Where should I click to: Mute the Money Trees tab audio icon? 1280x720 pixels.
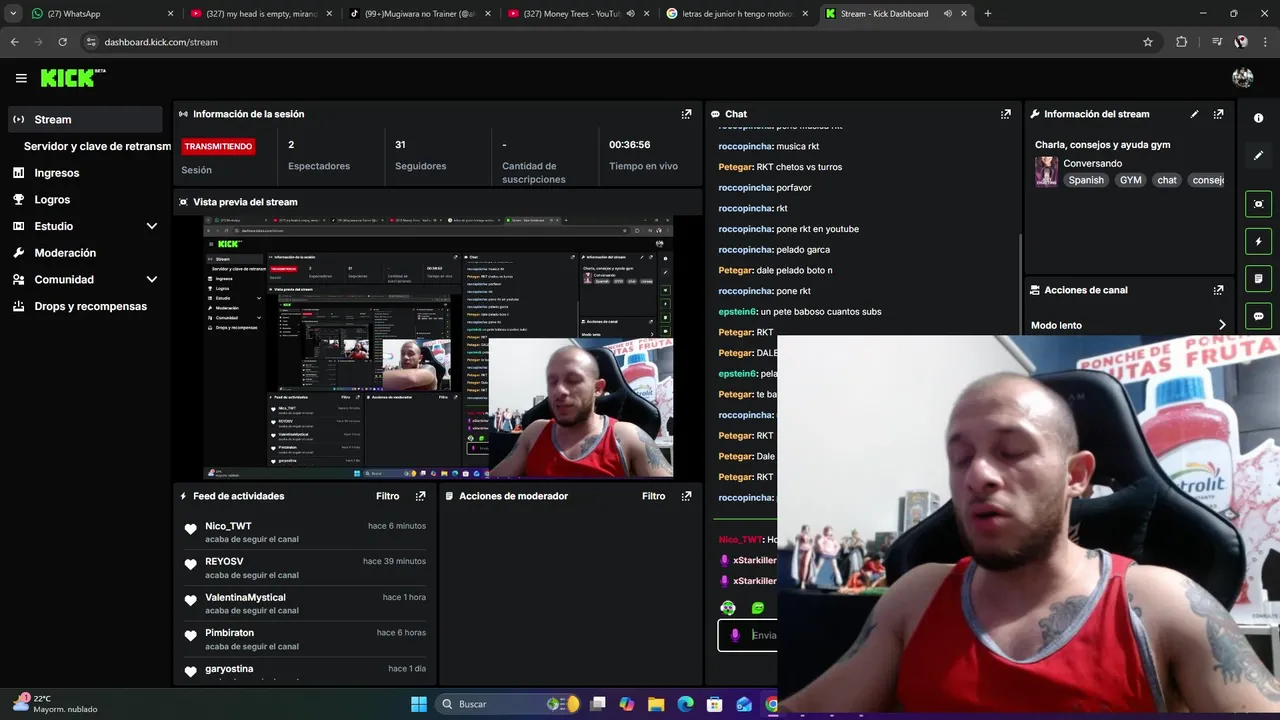630,14
